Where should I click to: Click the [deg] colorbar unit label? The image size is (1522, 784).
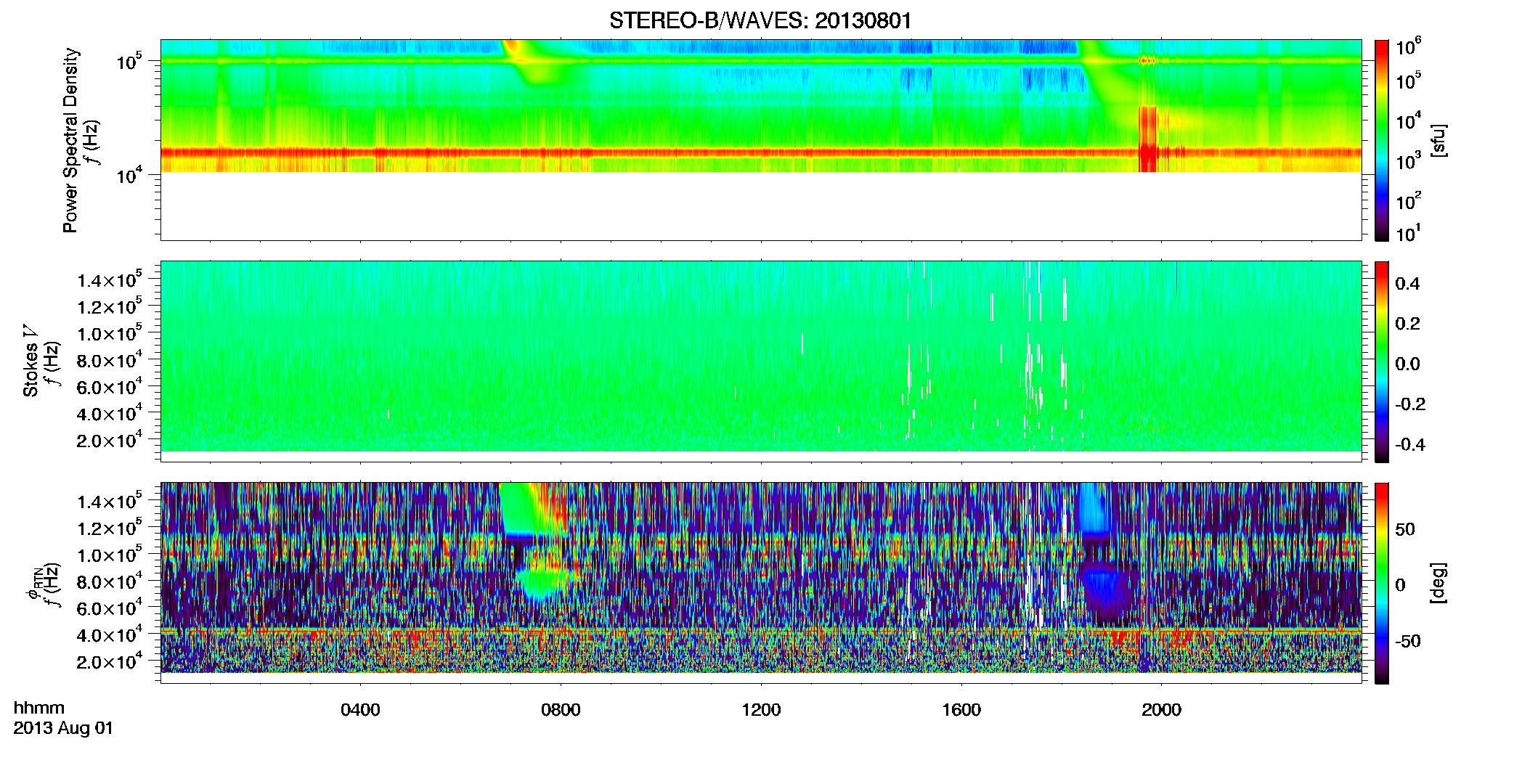[1438, 583]
